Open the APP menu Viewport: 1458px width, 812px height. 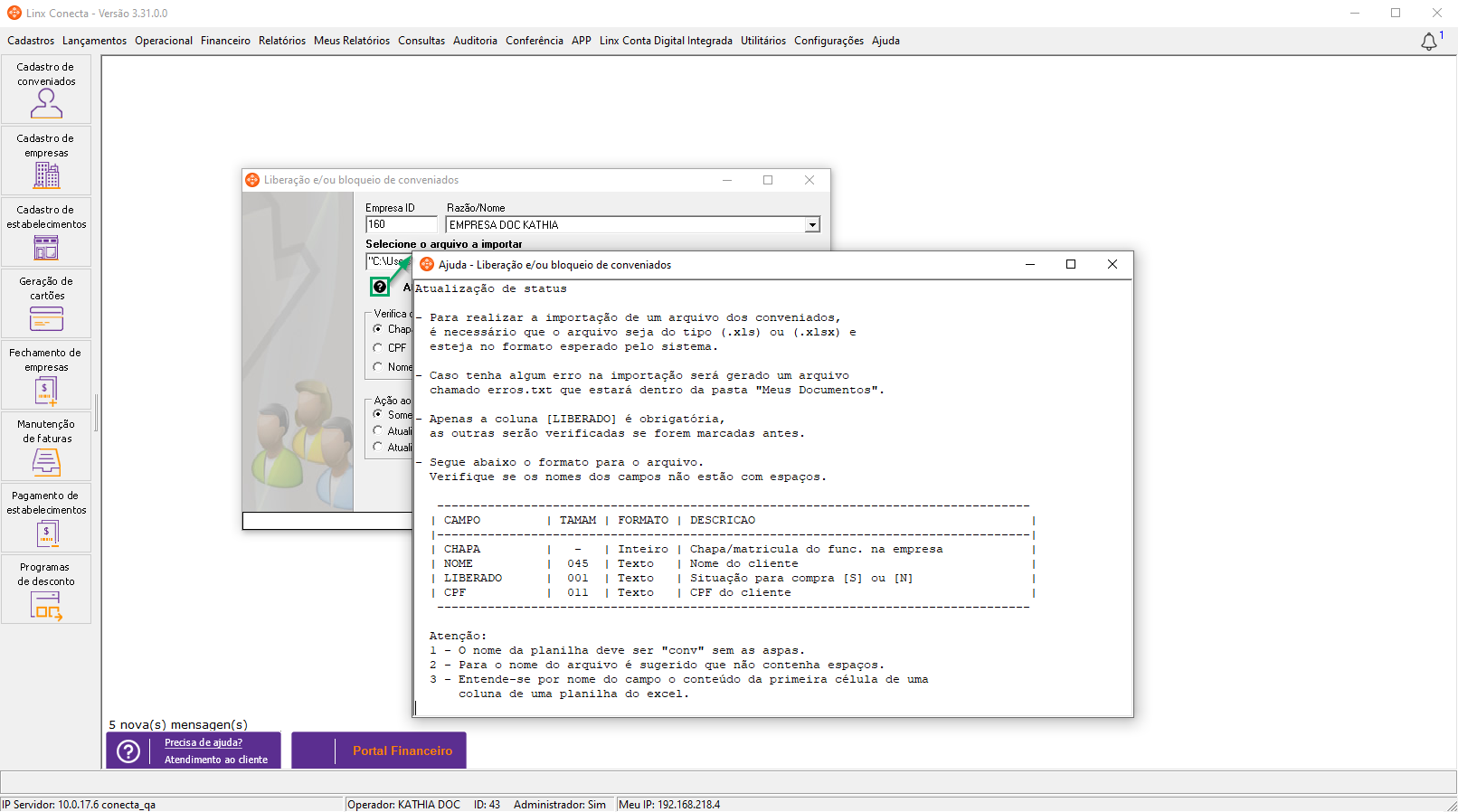pos(582,41)
